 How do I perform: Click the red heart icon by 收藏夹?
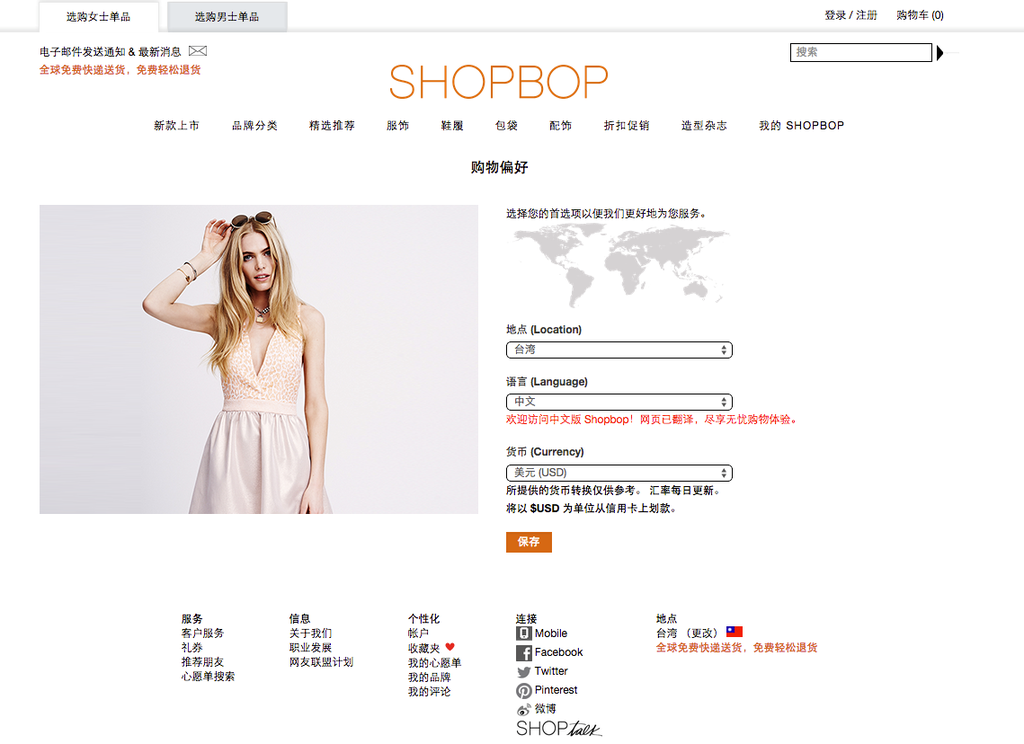450,647
